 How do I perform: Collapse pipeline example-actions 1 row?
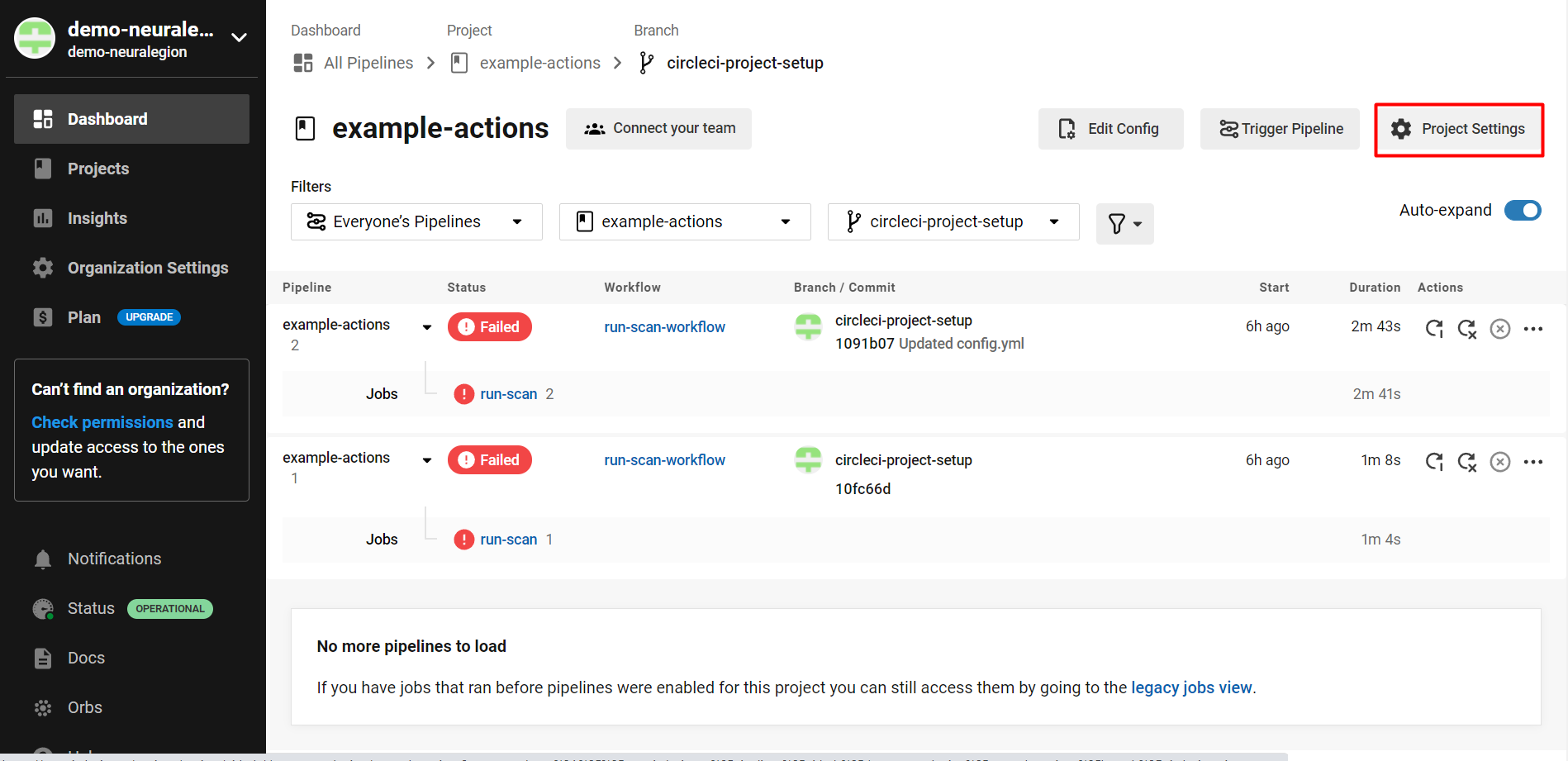(x=427, y=460)
